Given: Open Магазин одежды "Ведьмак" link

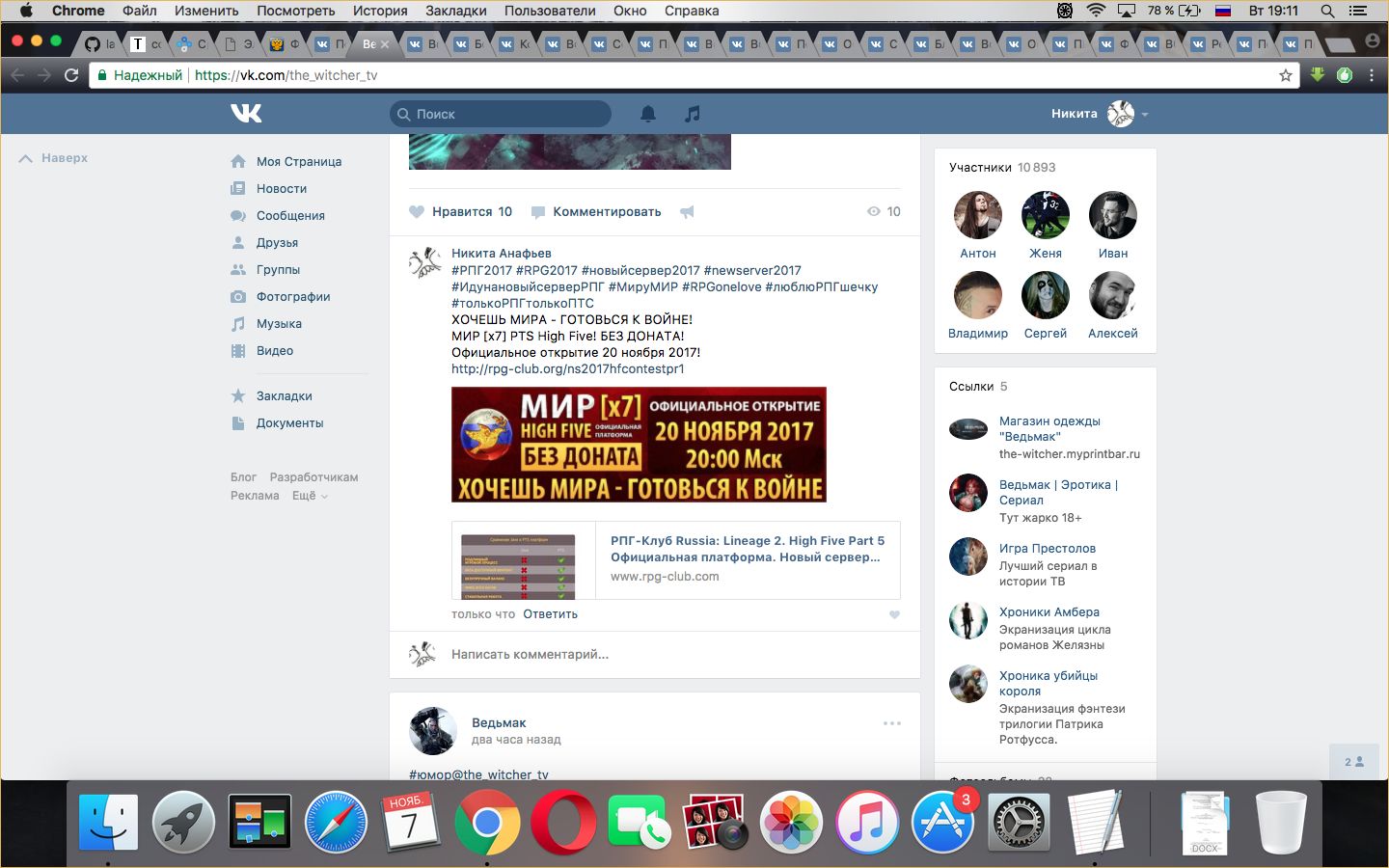Looking at the screenshot, I should click(1049, 429).
